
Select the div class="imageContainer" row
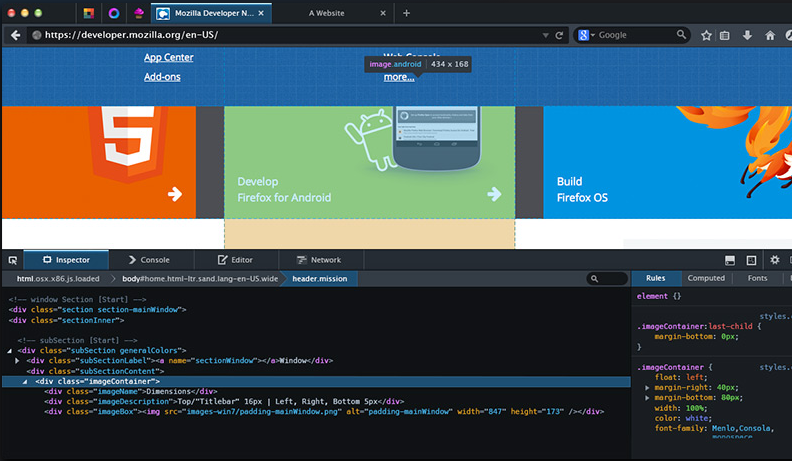tap(316, 381)
